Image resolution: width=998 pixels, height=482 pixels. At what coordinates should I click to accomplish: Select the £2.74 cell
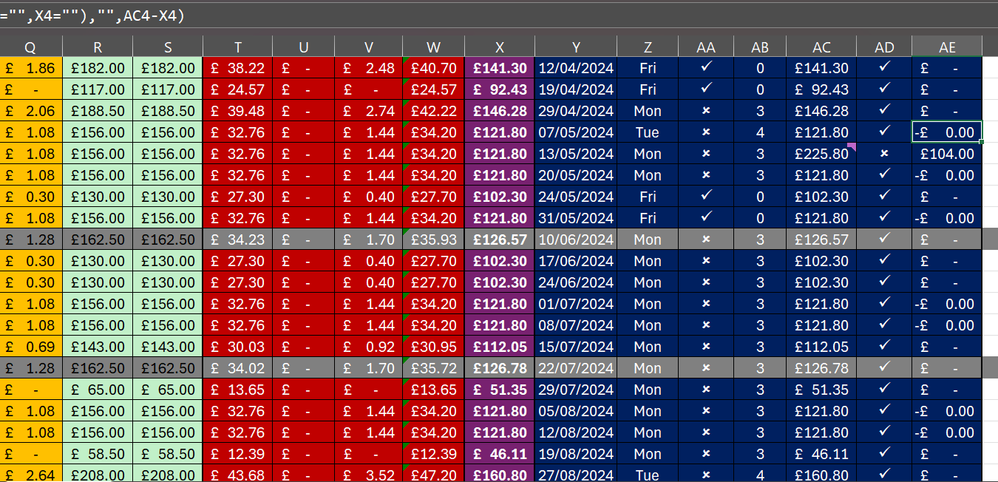(x=369, y=111)
